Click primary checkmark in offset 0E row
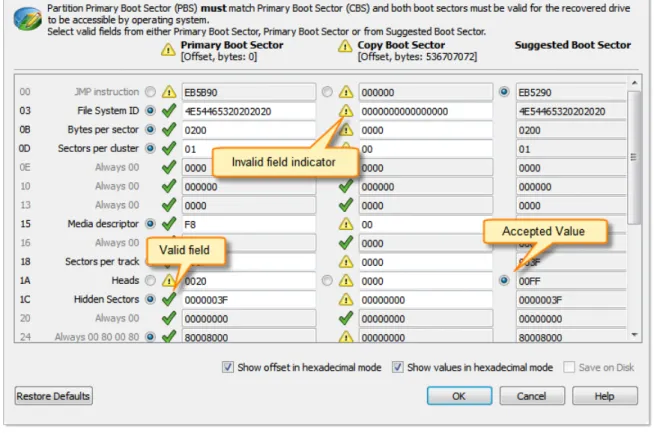The width and height of the screenshot is (654, 436). 169,167
